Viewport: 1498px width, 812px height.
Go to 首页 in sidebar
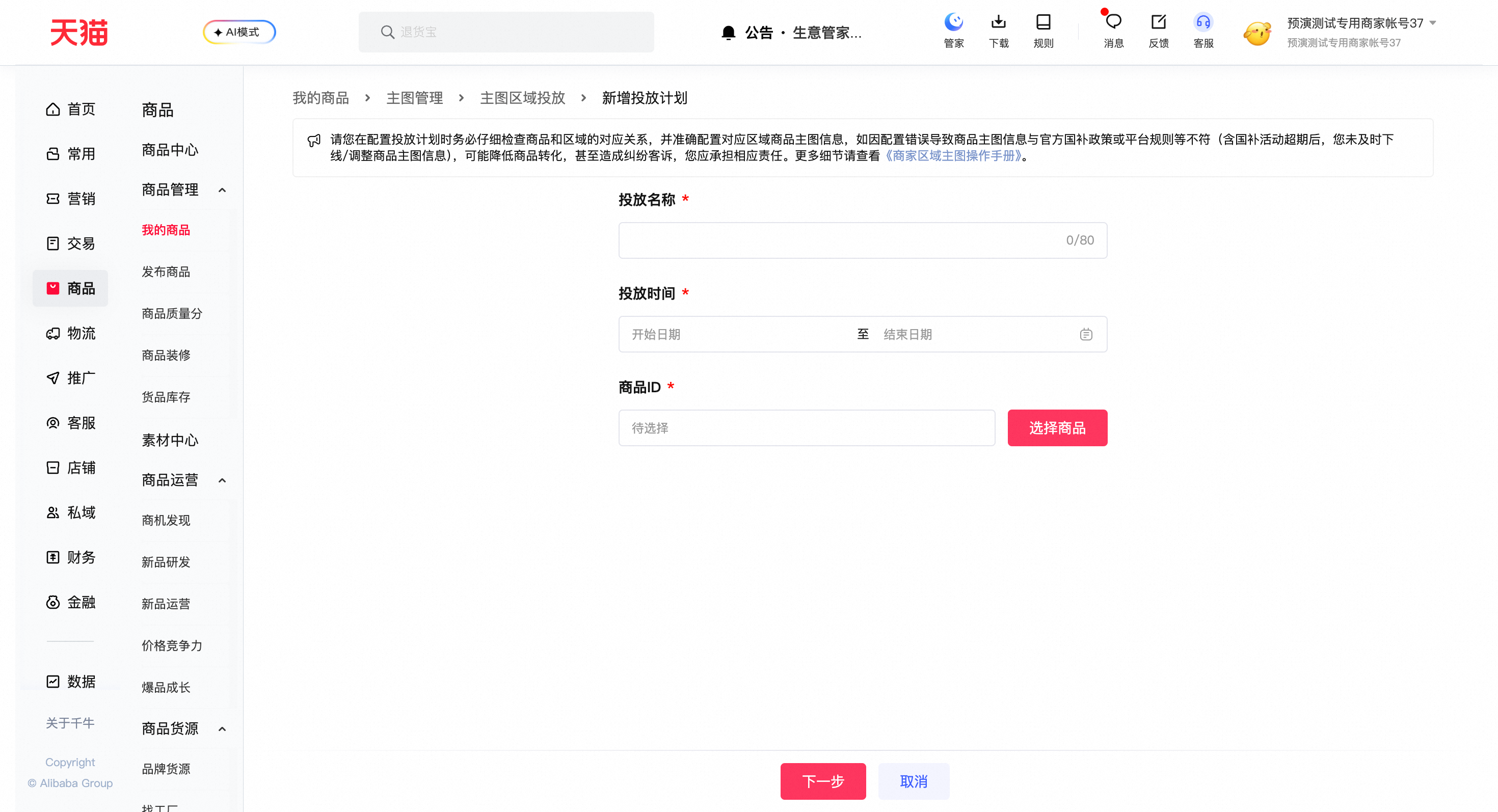click(x=70, y=110)
